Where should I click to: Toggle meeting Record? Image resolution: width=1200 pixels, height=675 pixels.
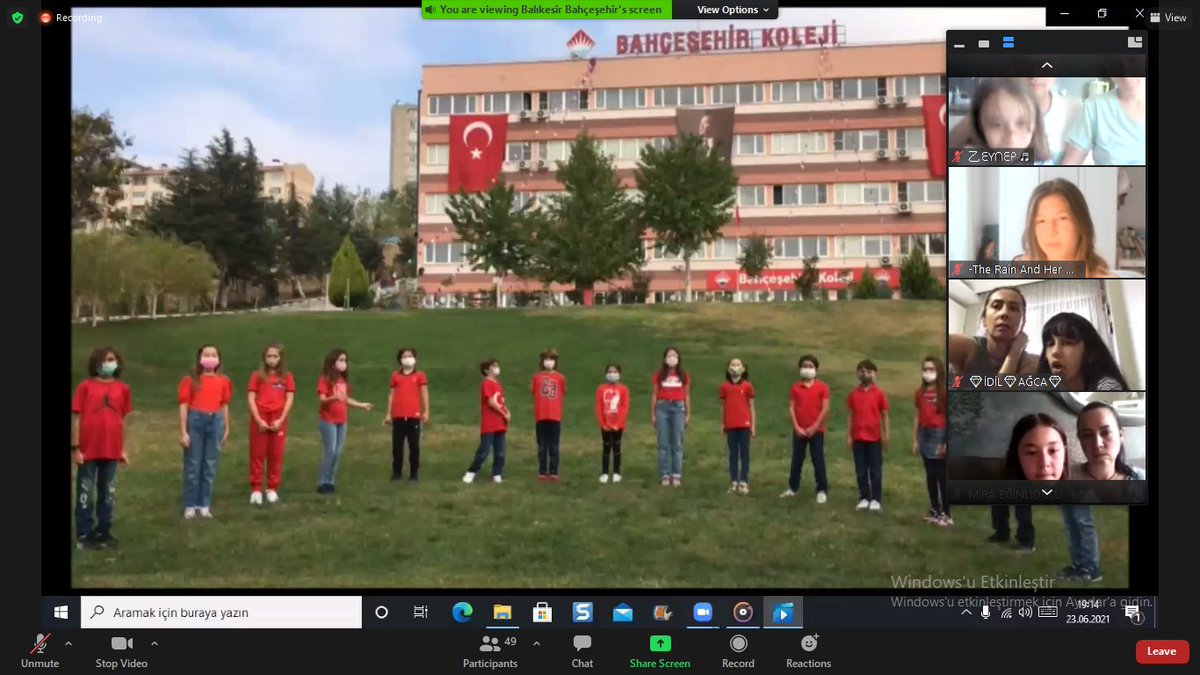tap(738, 651)
